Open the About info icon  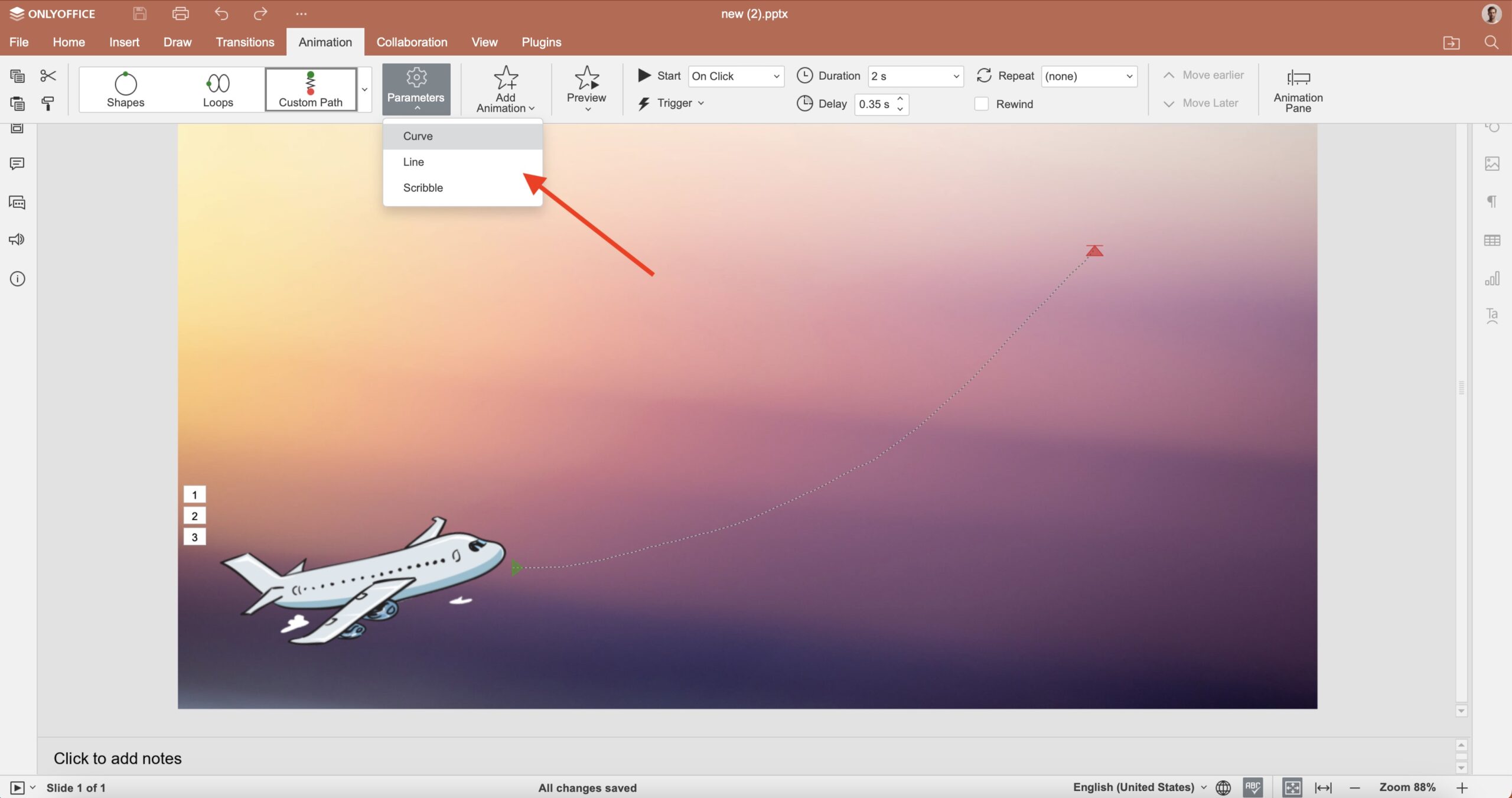tap(17, 279)
